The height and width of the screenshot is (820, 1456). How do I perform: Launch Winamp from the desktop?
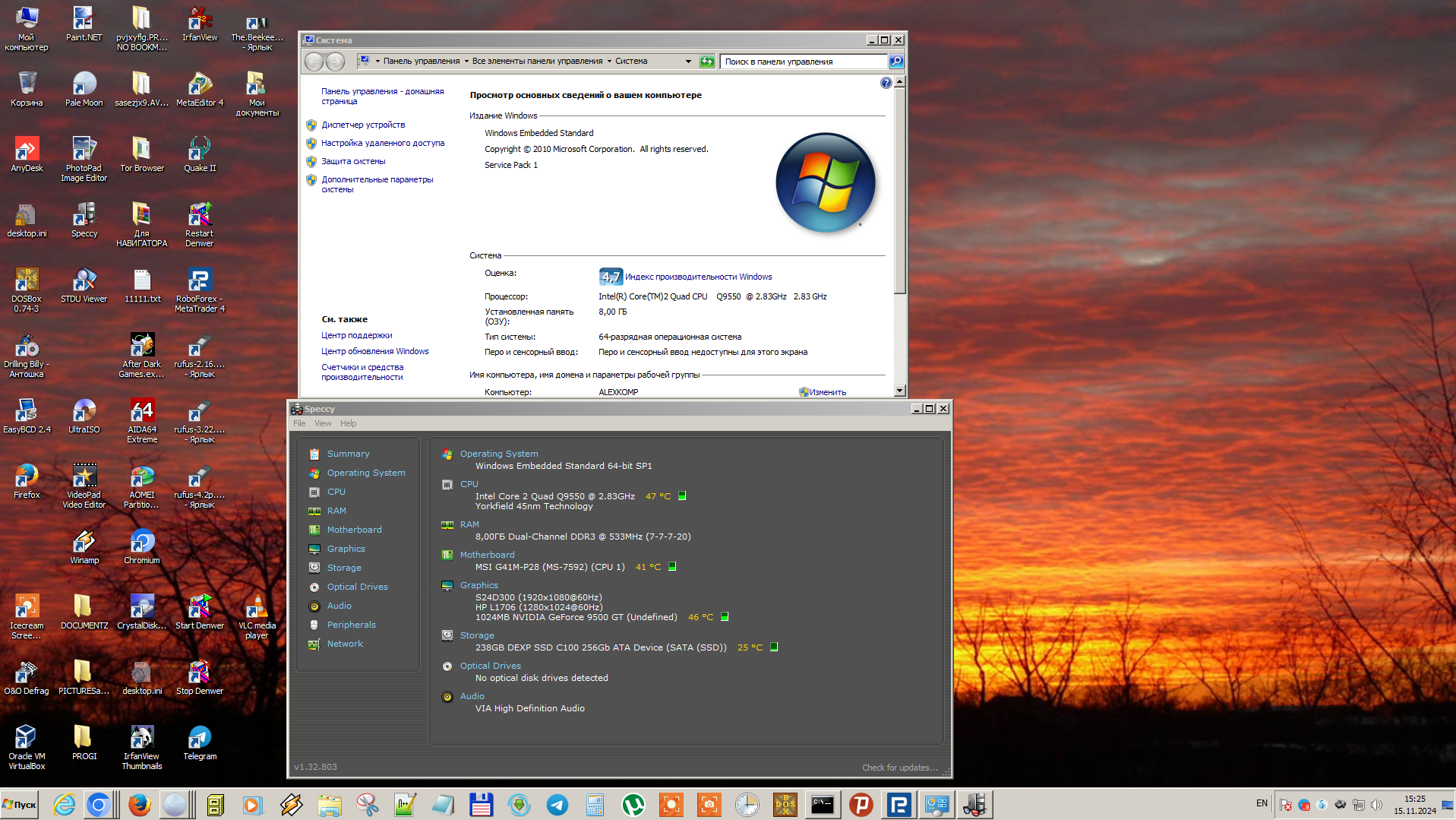[84, 547]
